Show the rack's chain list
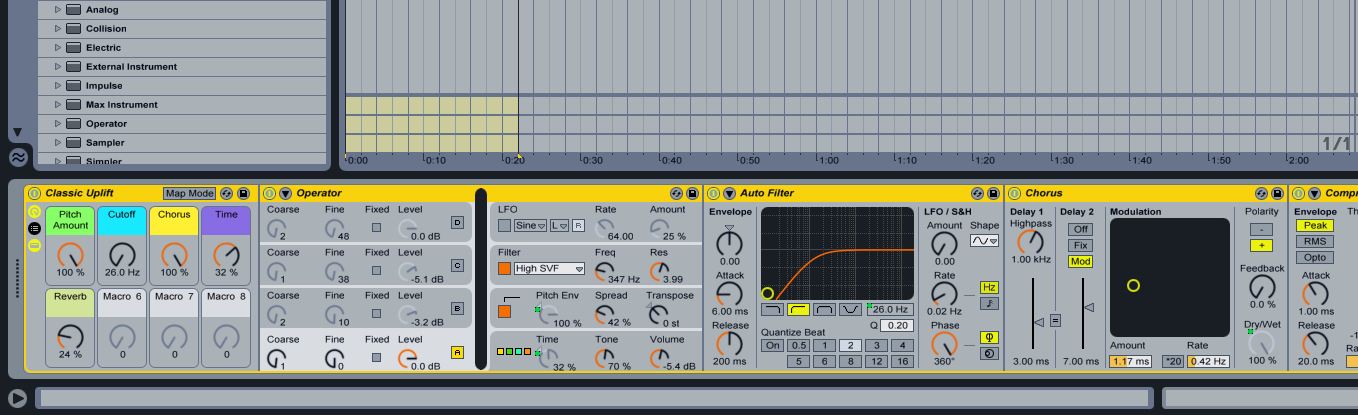This screenshot has width=1358, height=415. pyautogui.click(x=34, y=228)
